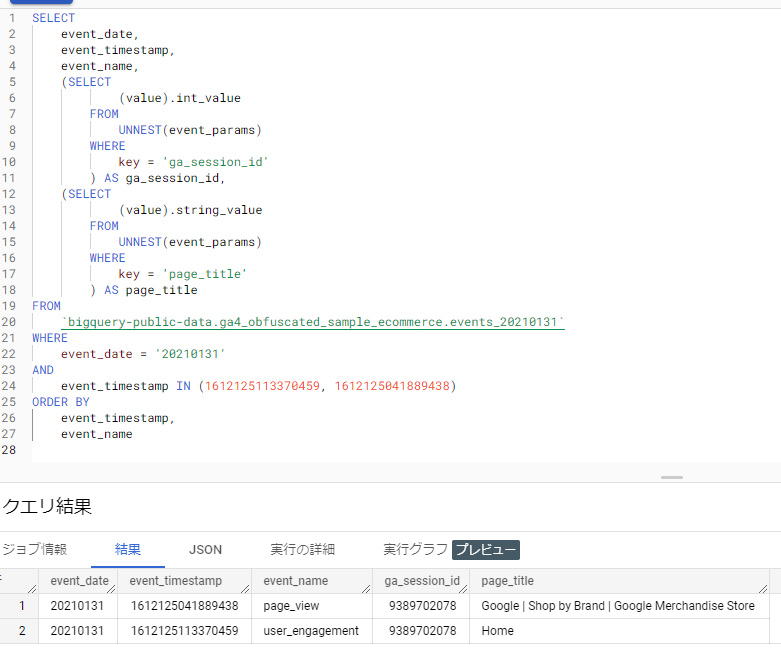Open the 実行グラフ tab
This screenshot has width=781, height=660.
click(415, 549)
